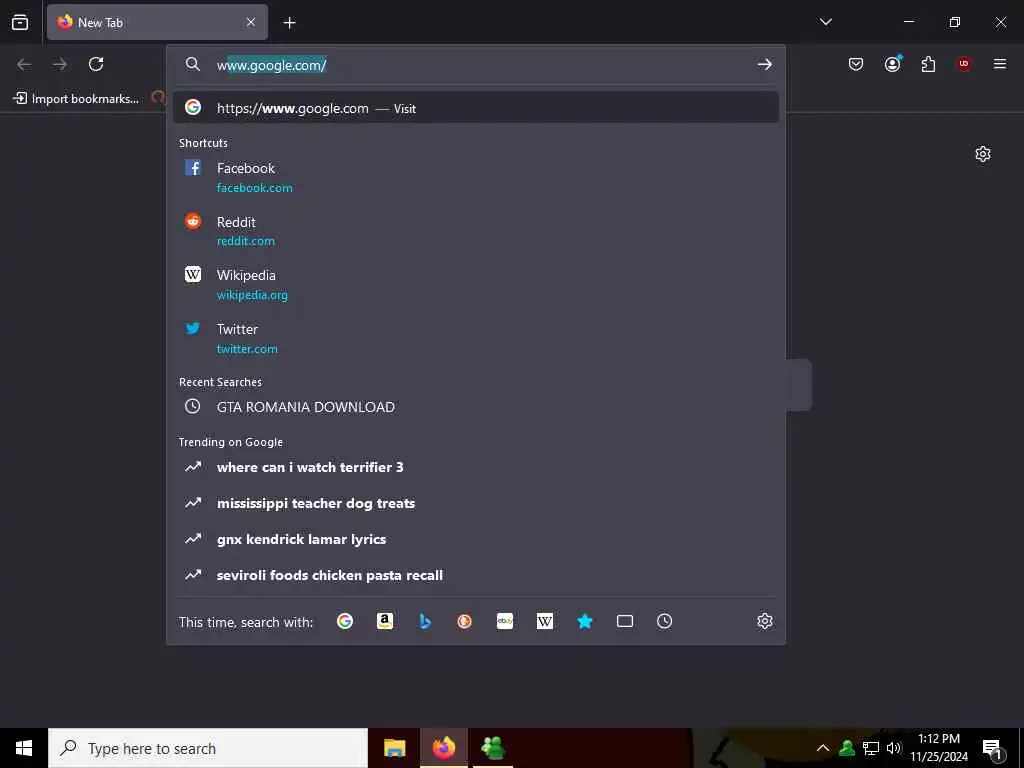Click the Go arrow in address bar
Image resolution: width=1024 pixels, height=768 pixels.
coord(765,64)
